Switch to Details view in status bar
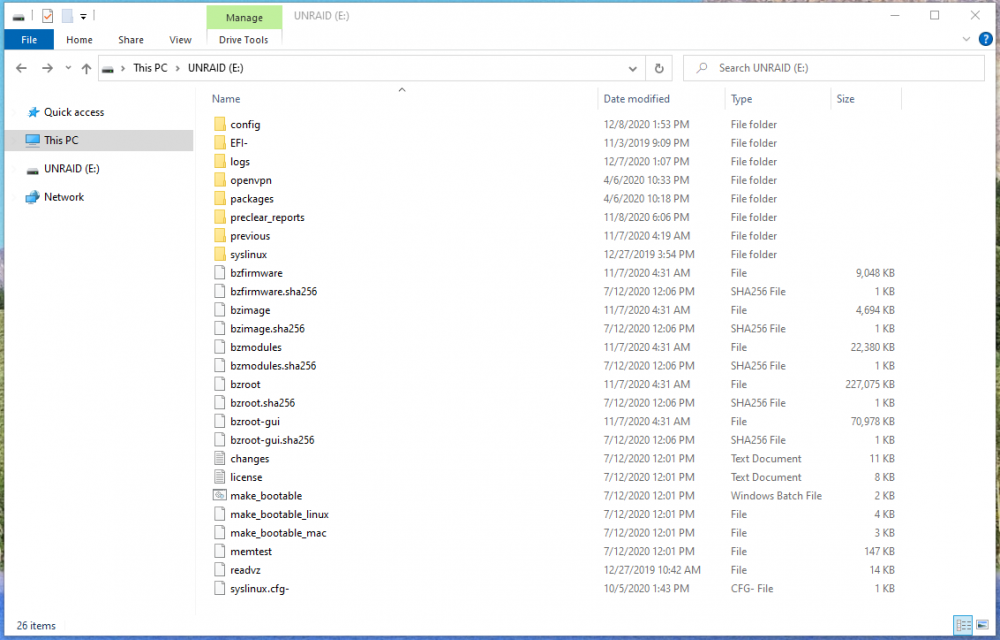 [963, 625]
